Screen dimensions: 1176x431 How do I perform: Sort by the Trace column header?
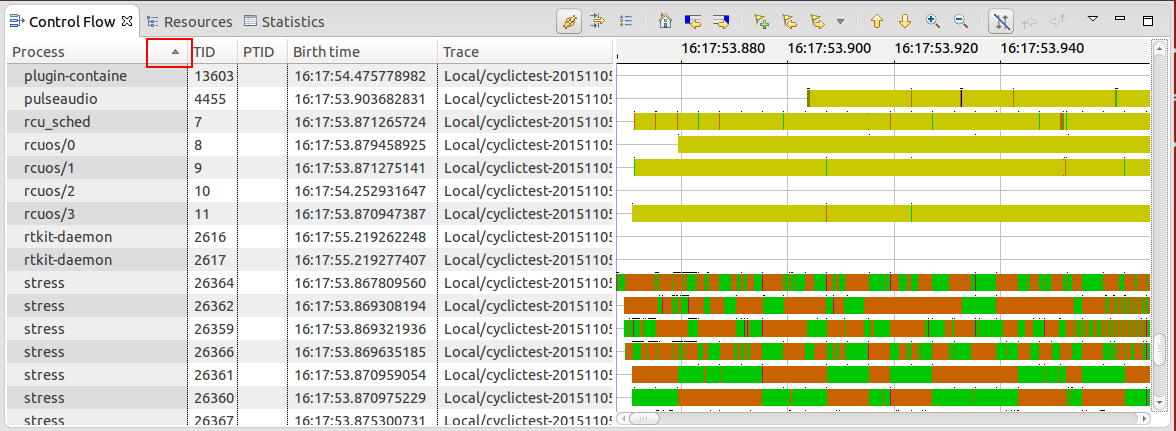coord(525,52)
